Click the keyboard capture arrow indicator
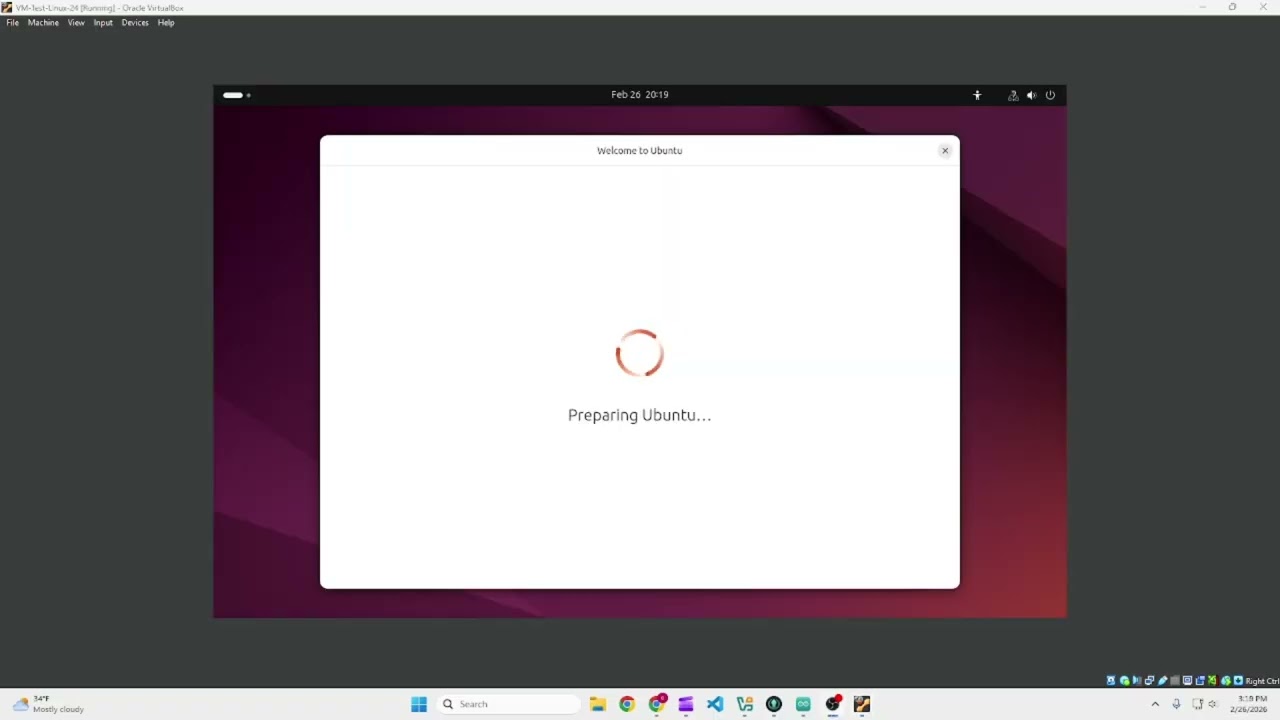This screenshot has height=720, width=1280. pyautogui.click(x=1238, y=681)
